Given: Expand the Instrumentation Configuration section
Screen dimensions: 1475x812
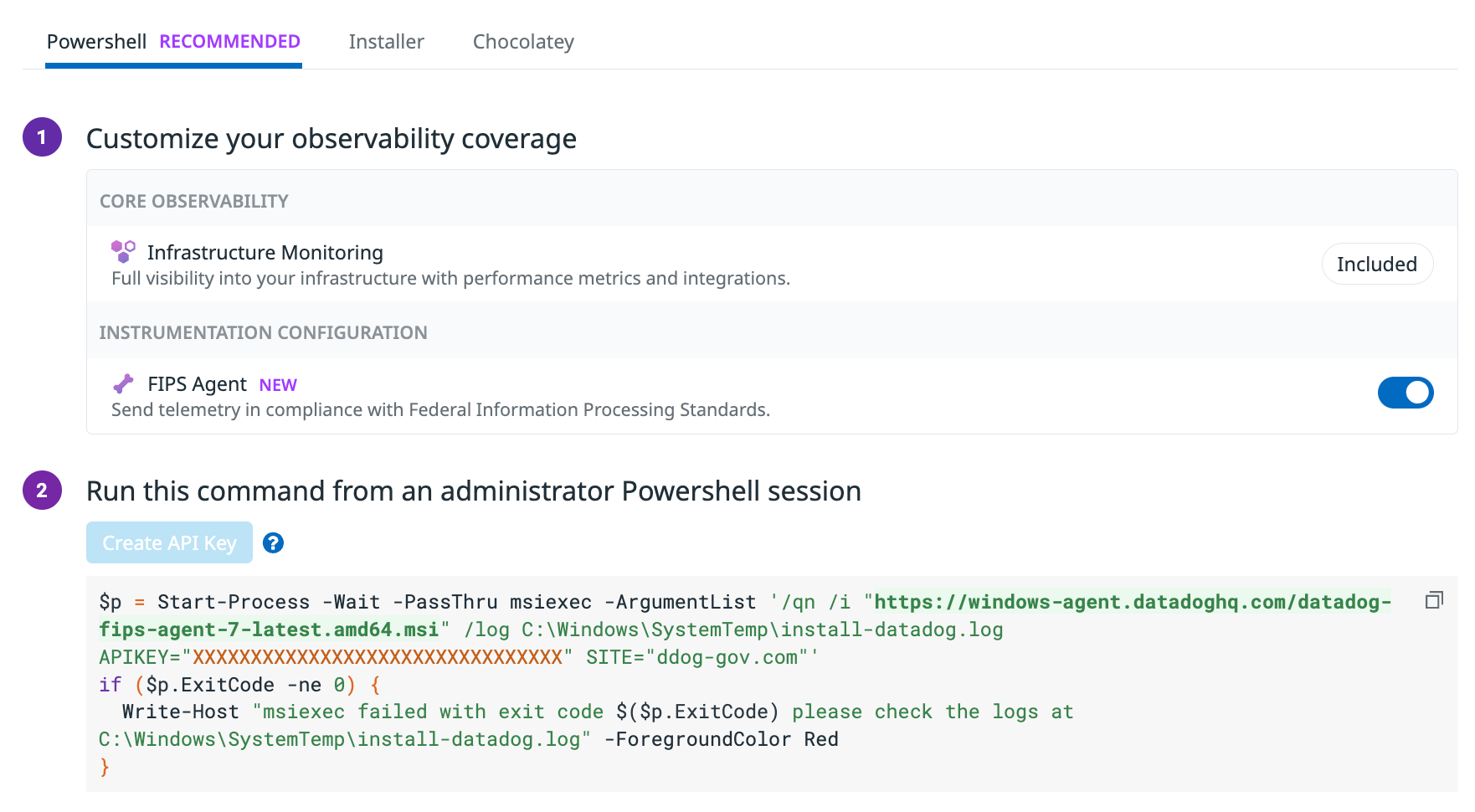Looking at the screenshot, I should tap(262, 331).
